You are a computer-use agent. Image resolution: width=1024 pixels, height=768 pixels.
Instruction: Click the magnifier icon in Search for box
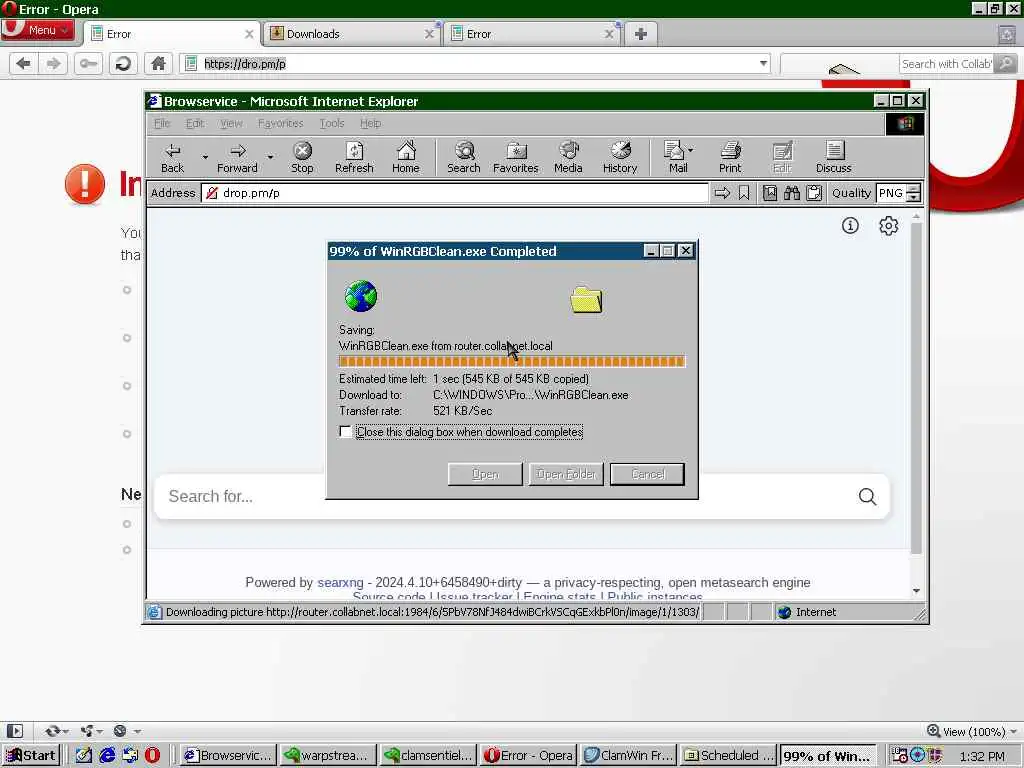point(867,497)
